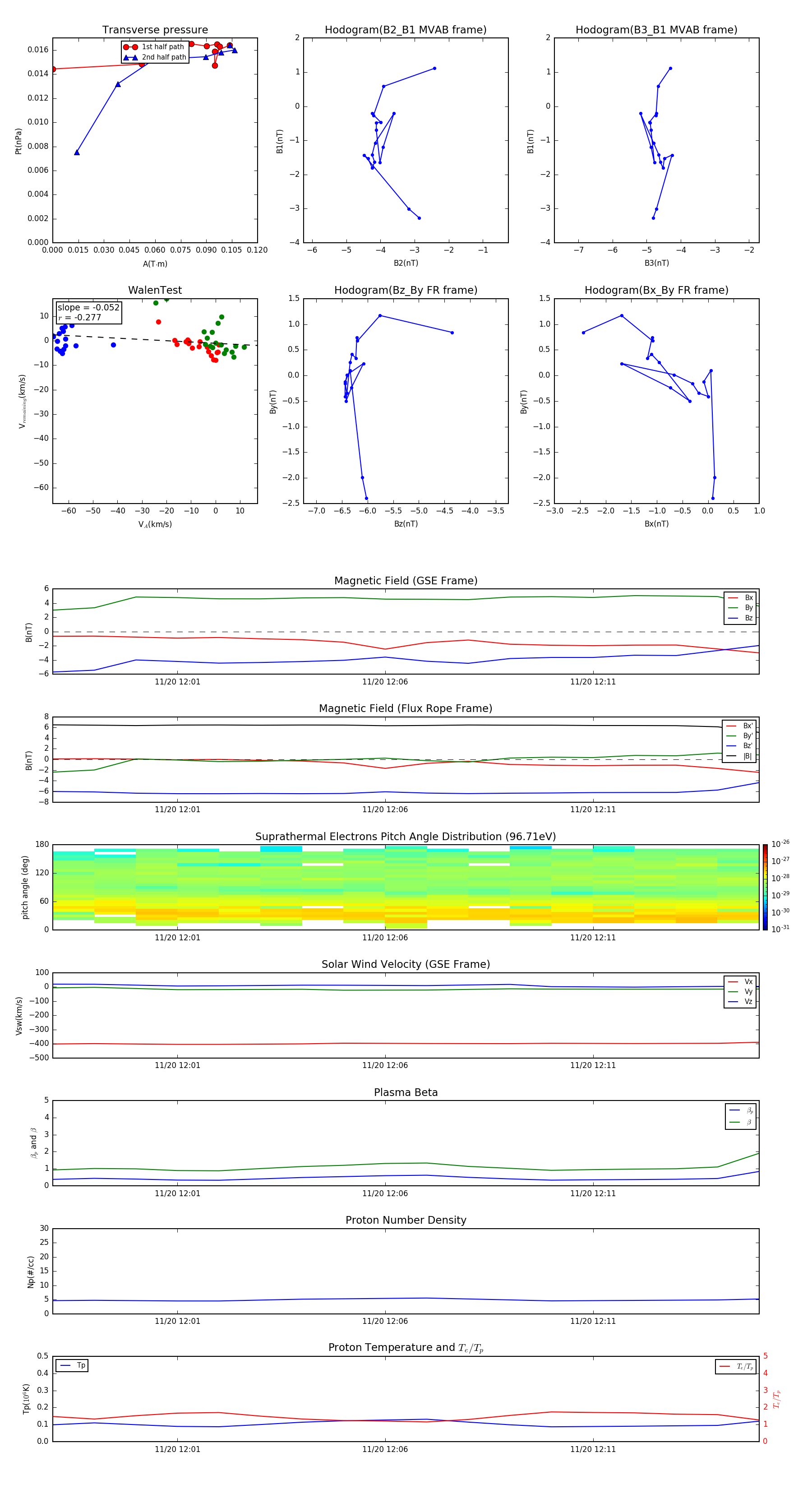Click the 'Magnetic Field (GSE Frame)' title

pyautogui.click(x=406, y=581)
